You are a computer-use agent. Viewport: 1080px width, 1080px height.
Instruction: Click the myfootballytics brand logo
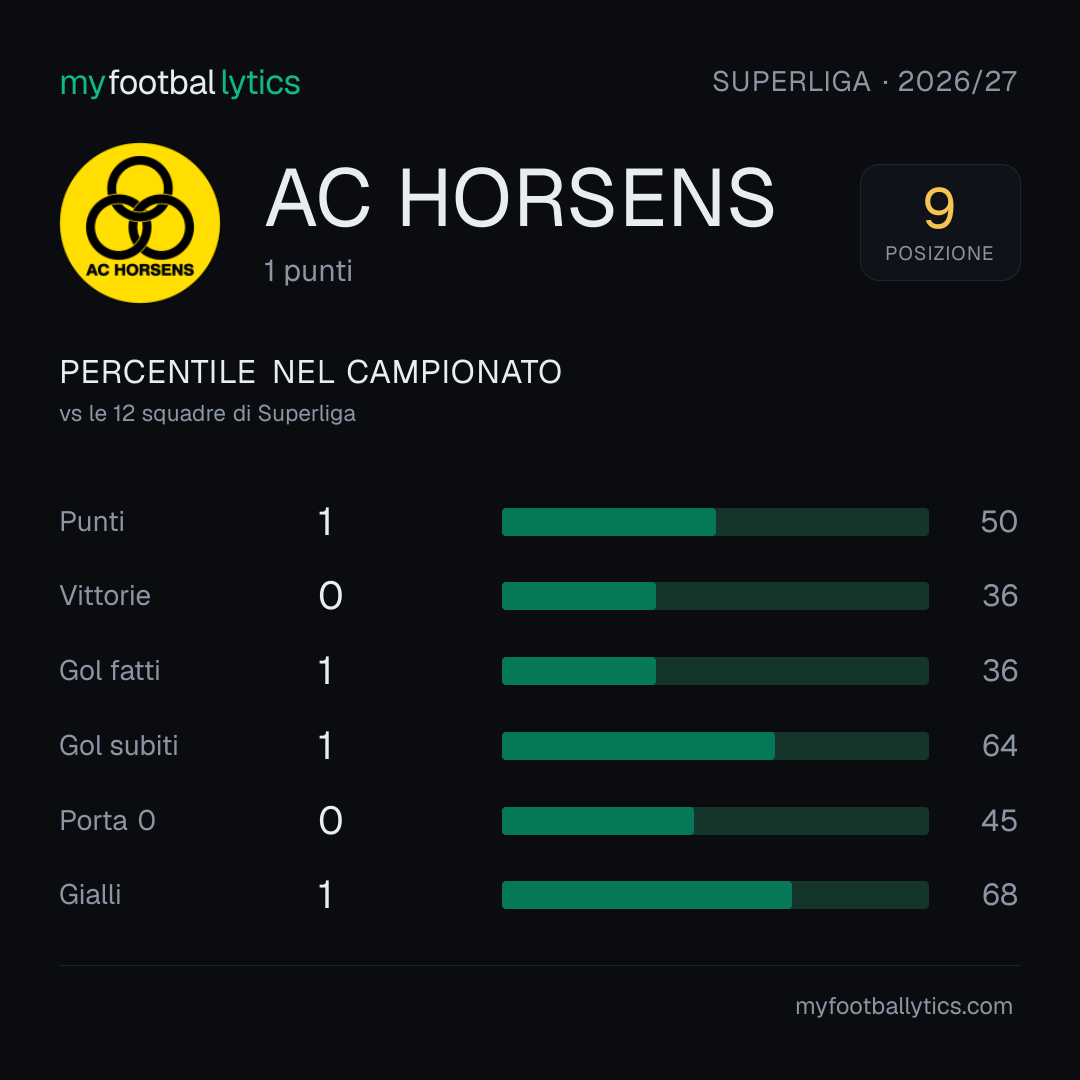point(180,83)
